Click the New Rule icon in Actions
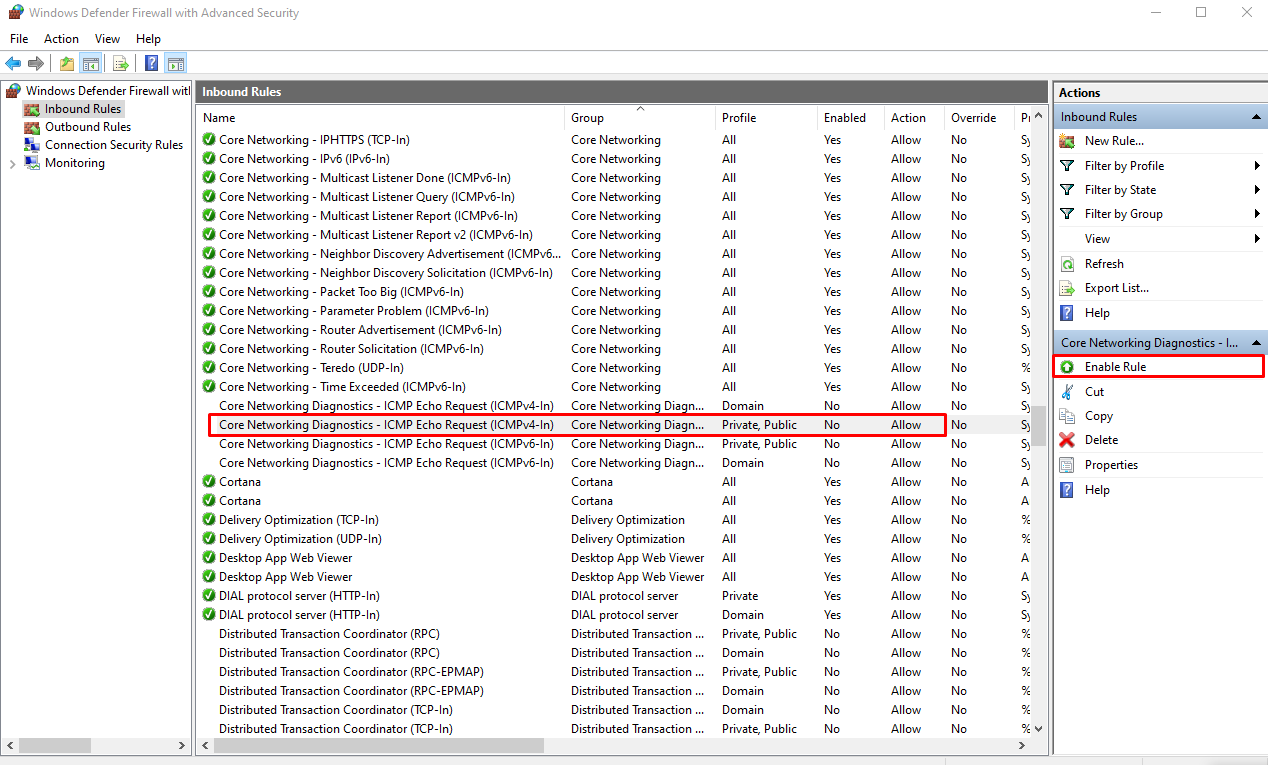The height and width of the screenshot is (765, 1268). click(x=1067, y=141)
